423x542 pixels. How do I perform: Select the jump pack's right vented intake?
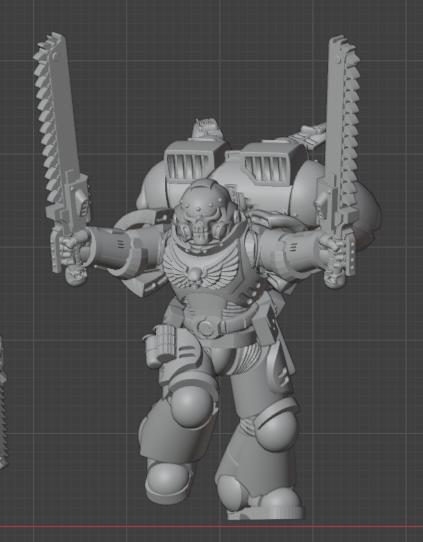point(266,169)
